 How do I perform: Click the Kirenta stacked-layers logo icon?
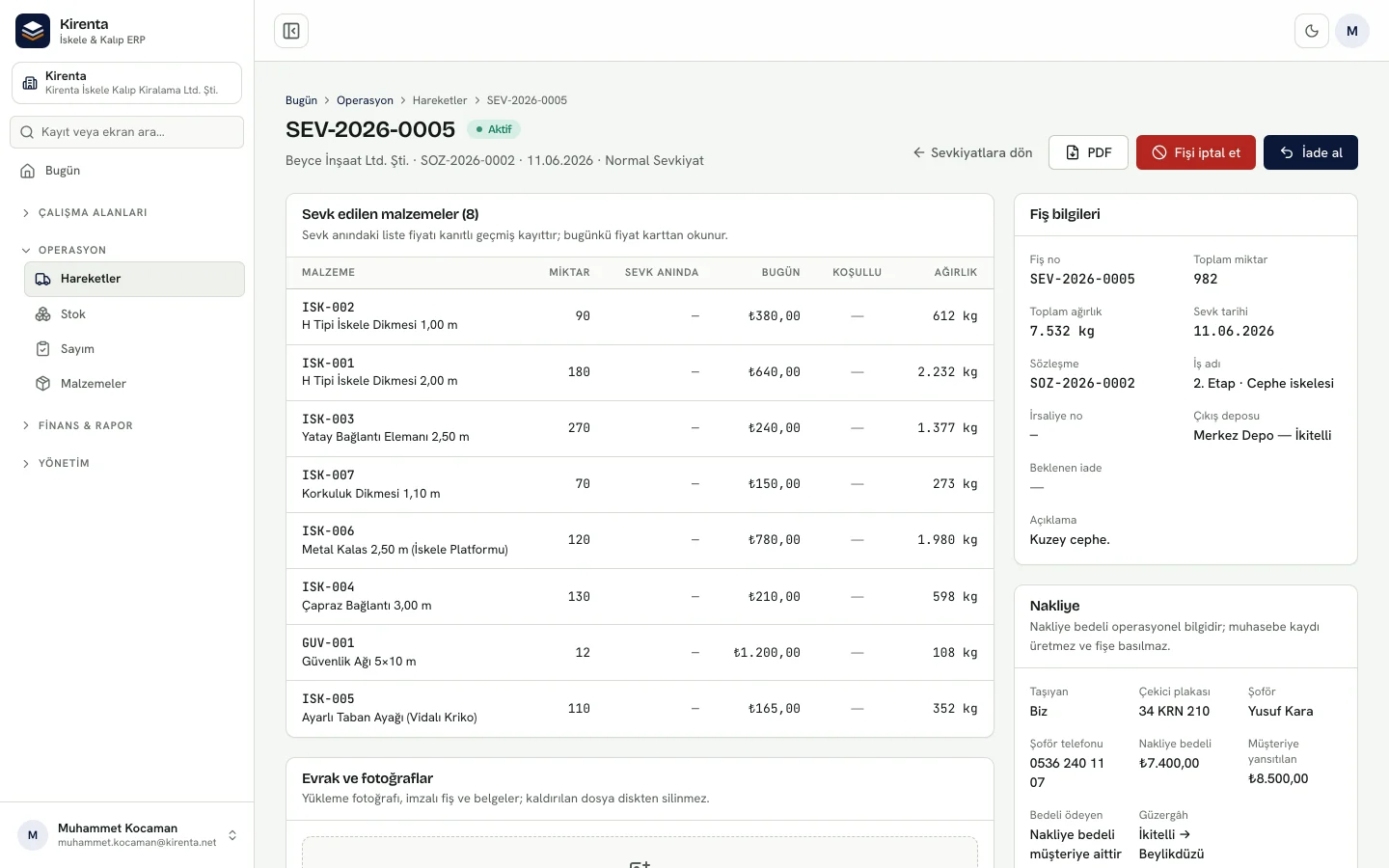pos(33,31)
